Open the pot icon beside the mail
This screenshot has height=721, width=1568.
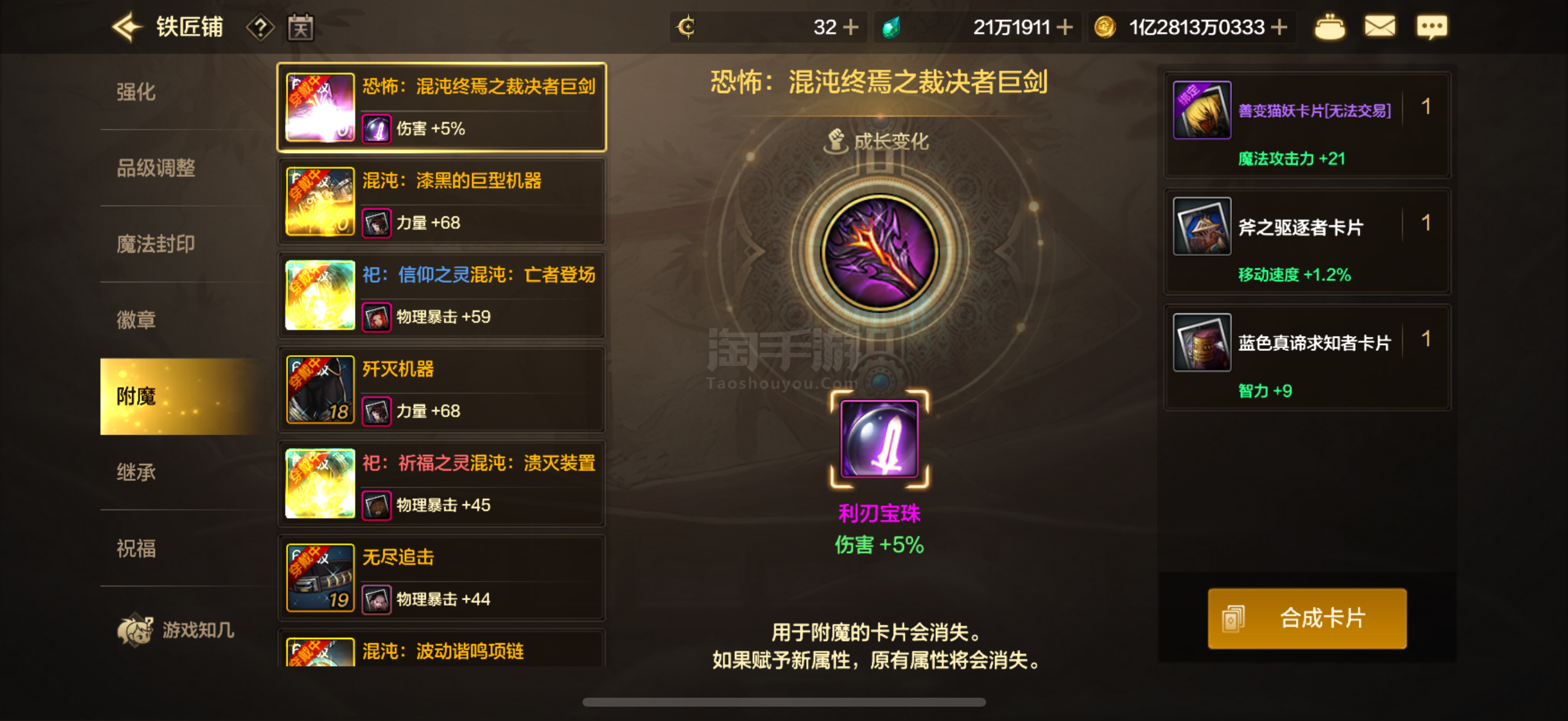click(1329, 27)
